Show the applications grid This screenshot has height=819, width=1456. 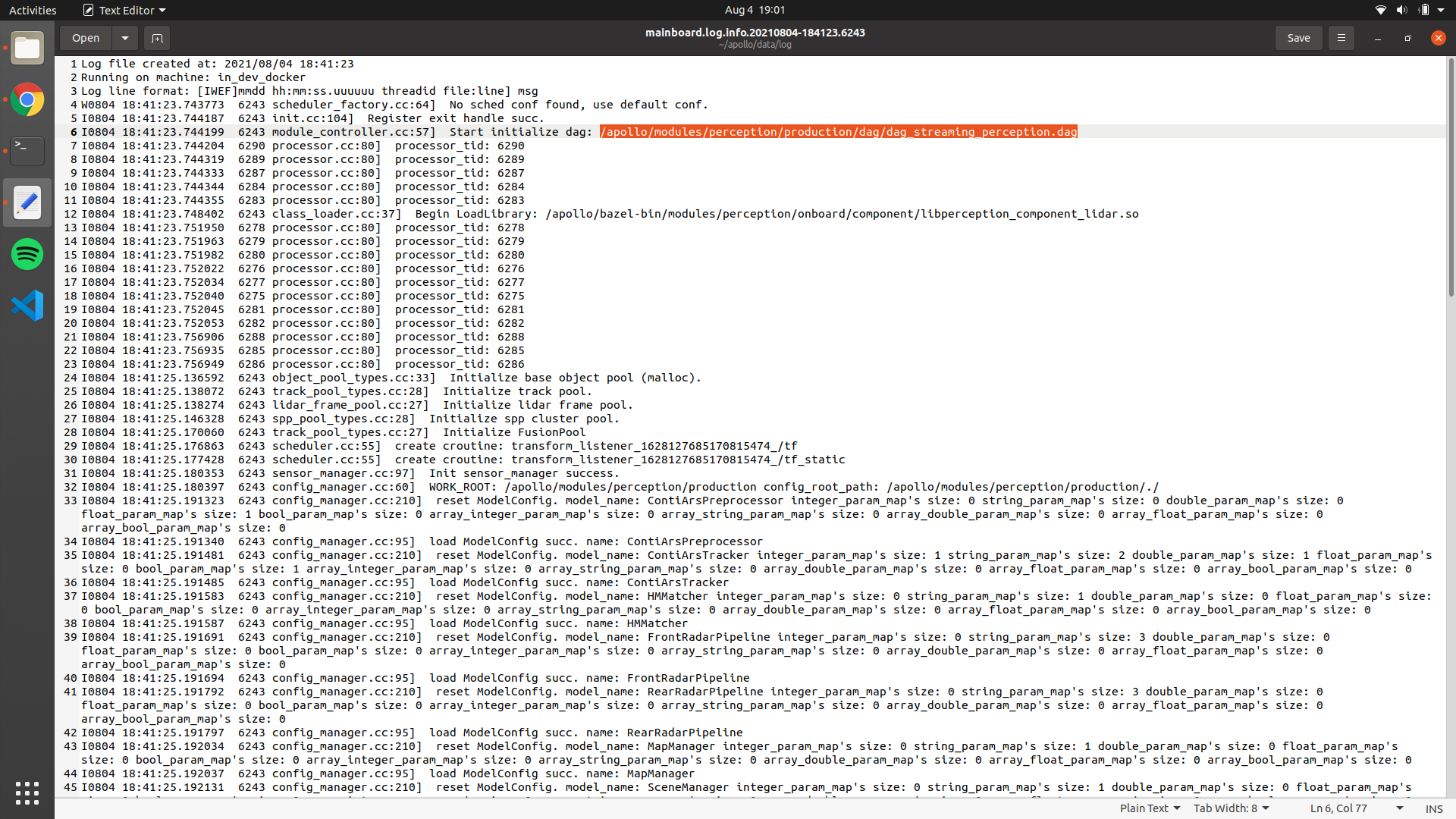(x=27, y=792)
